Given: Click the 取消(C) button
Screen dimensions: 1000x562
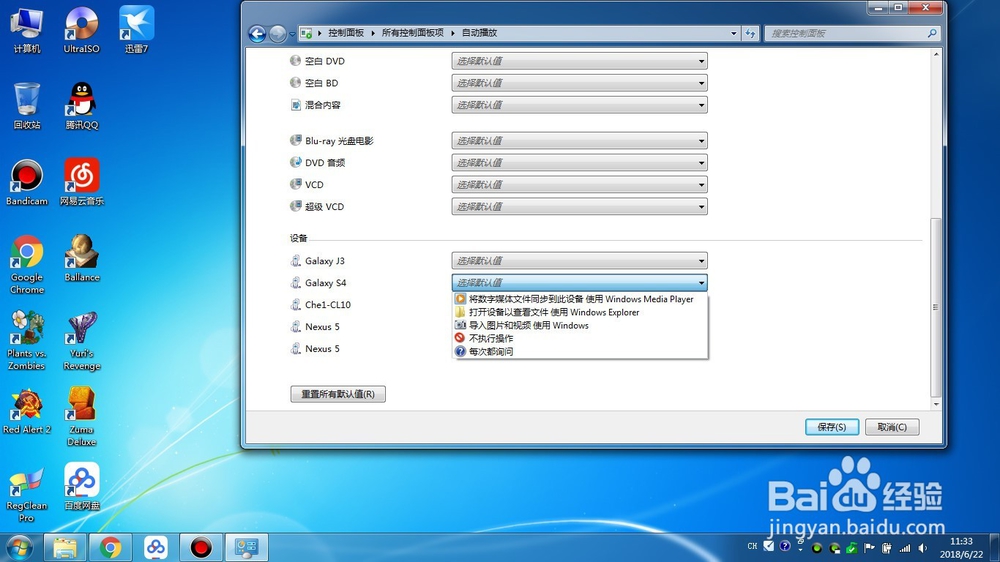Looking at the screenshot, I should 892,427.
